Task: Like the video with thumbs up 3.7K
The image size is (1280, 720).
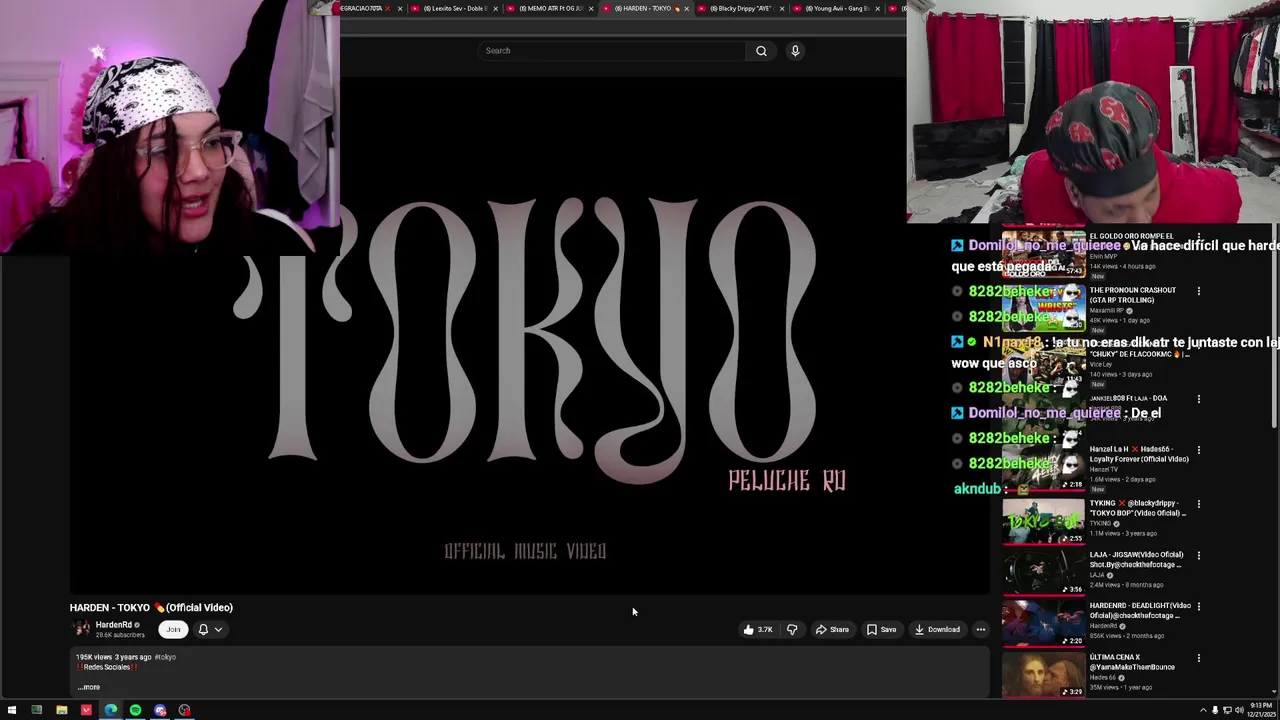Action: pyautogui.click(x=757, y=630)
